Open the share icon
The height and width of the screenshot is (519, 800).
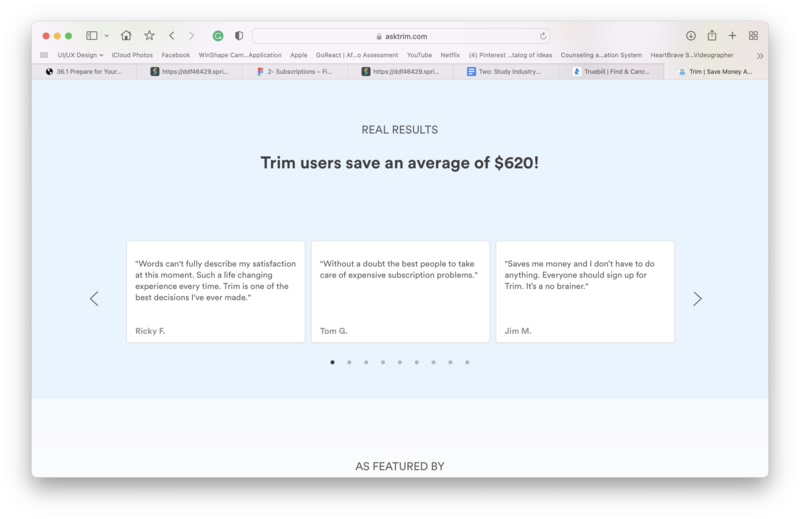coord(712,35)
